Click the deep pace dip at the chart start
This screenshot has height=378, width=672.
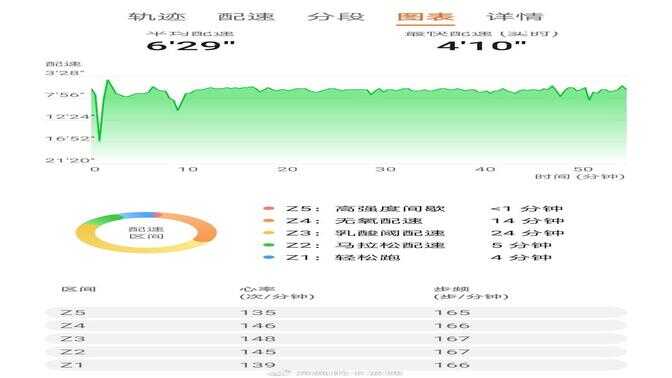coord(99,140)
